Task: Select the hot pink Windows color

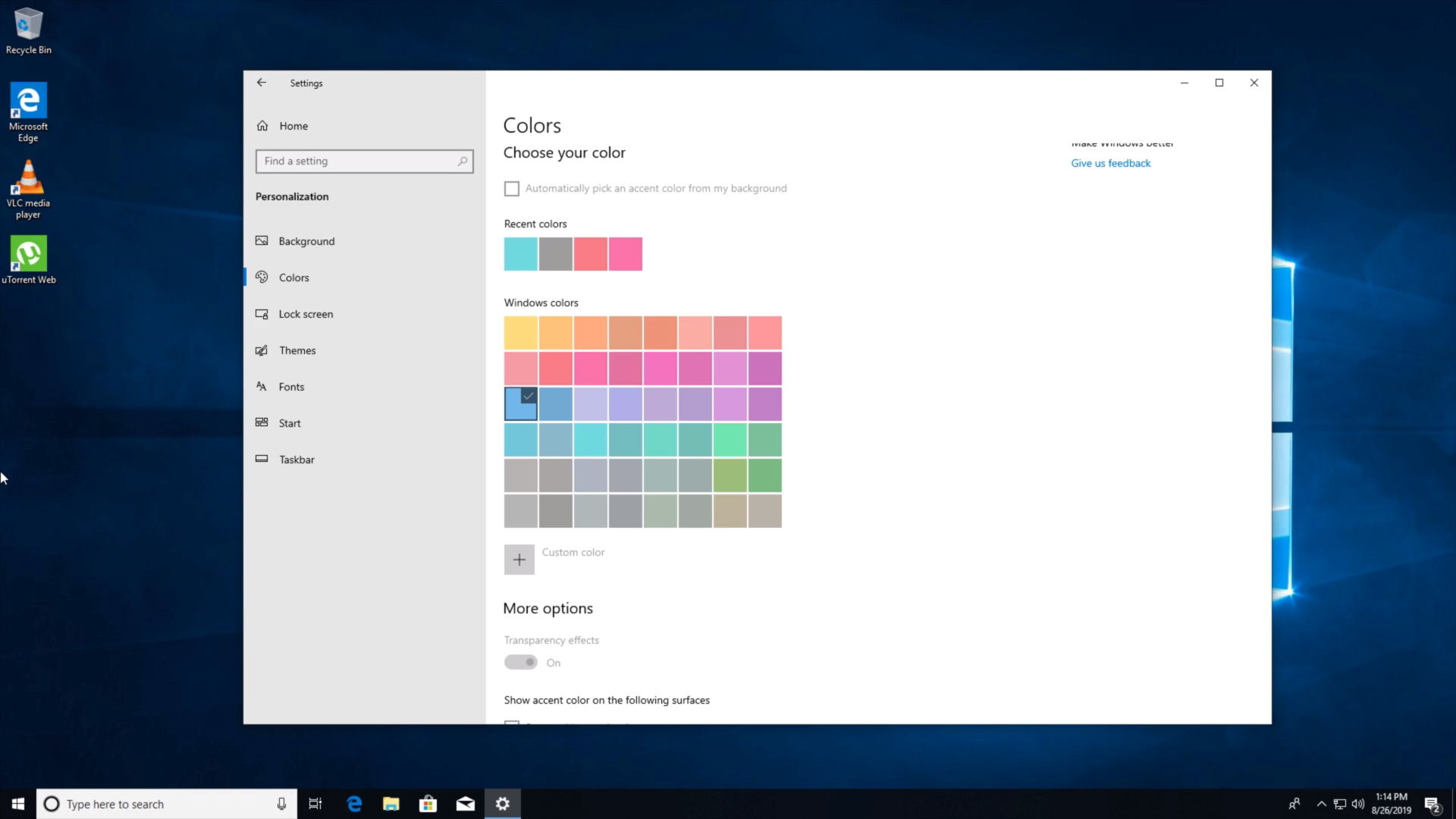Action: [660, 368]
